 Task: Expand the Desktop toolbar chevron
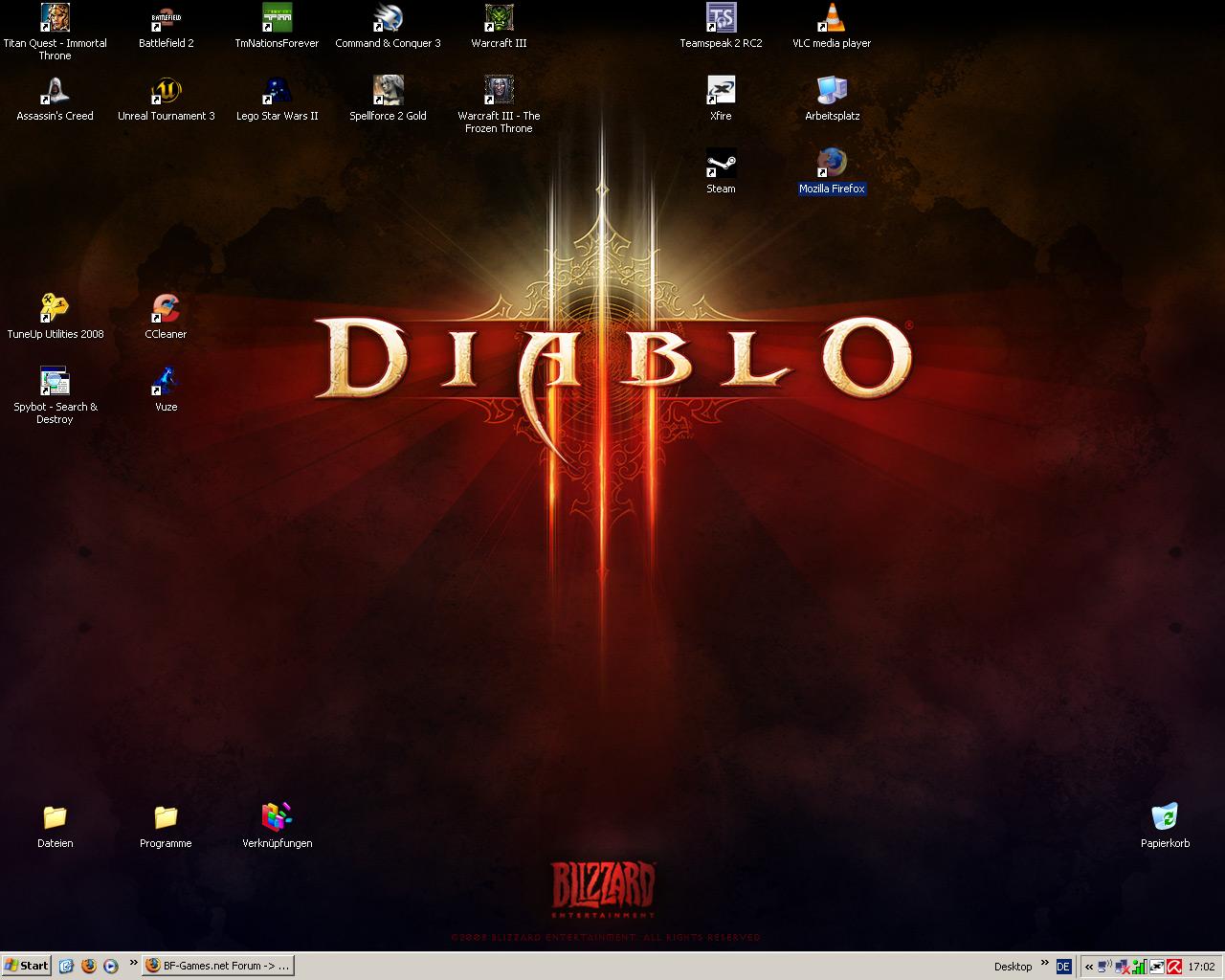pyautogui.click(x=1044, y=963)
